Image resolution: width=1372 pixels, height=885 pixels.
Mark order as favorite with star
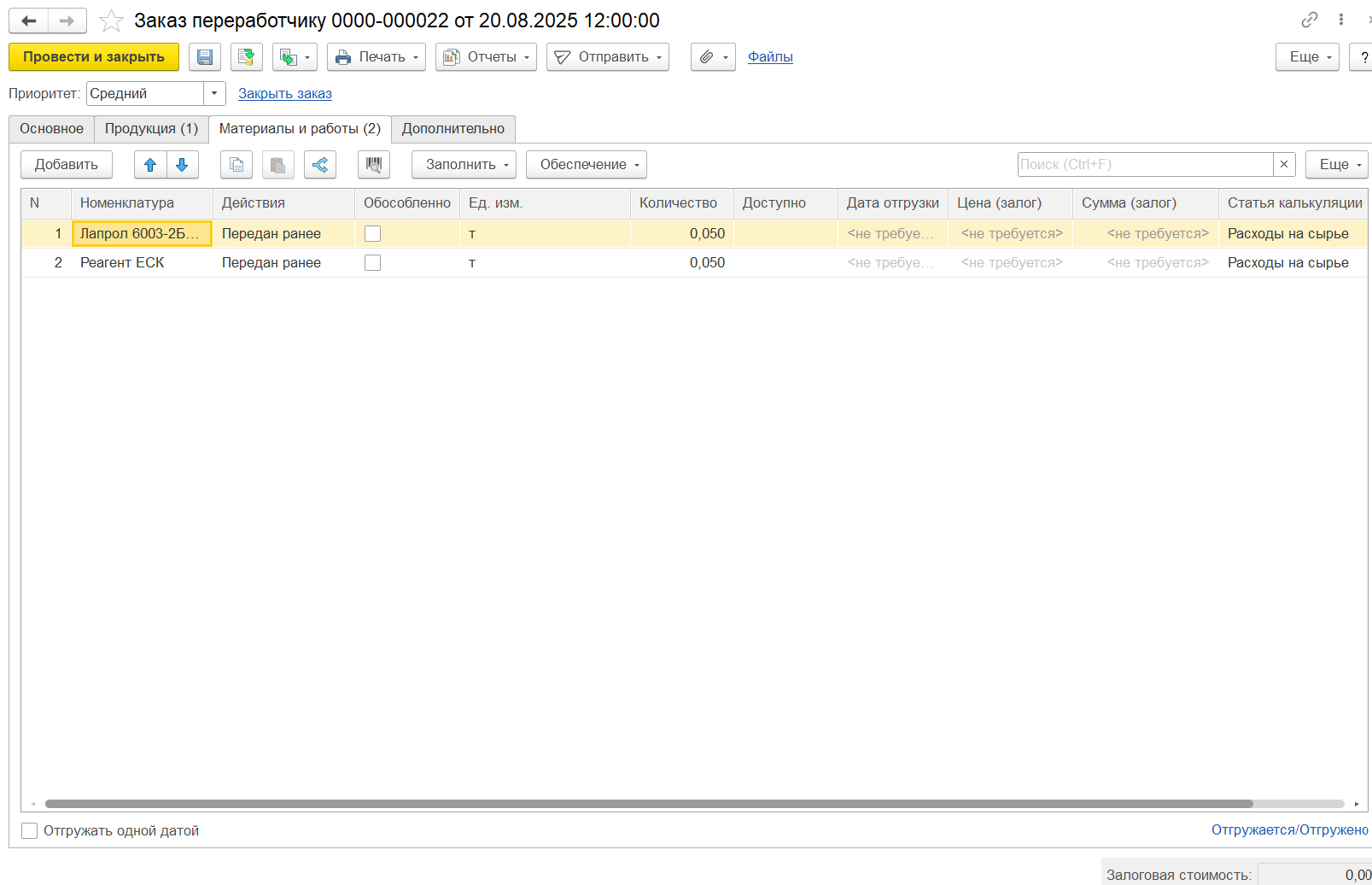click(111, 21)
